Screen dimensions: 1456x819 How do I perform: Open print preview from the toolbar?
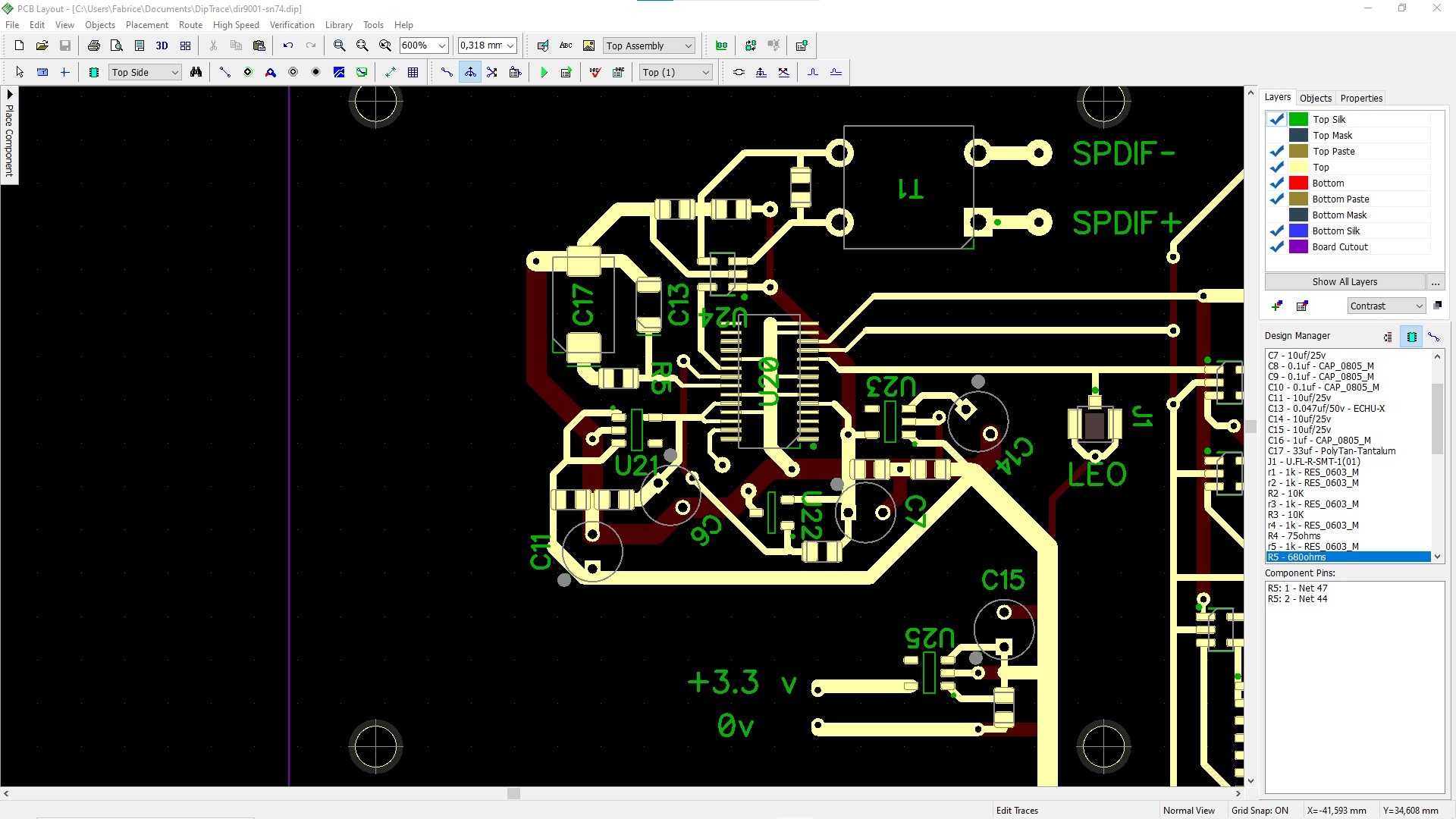(116, 45)
